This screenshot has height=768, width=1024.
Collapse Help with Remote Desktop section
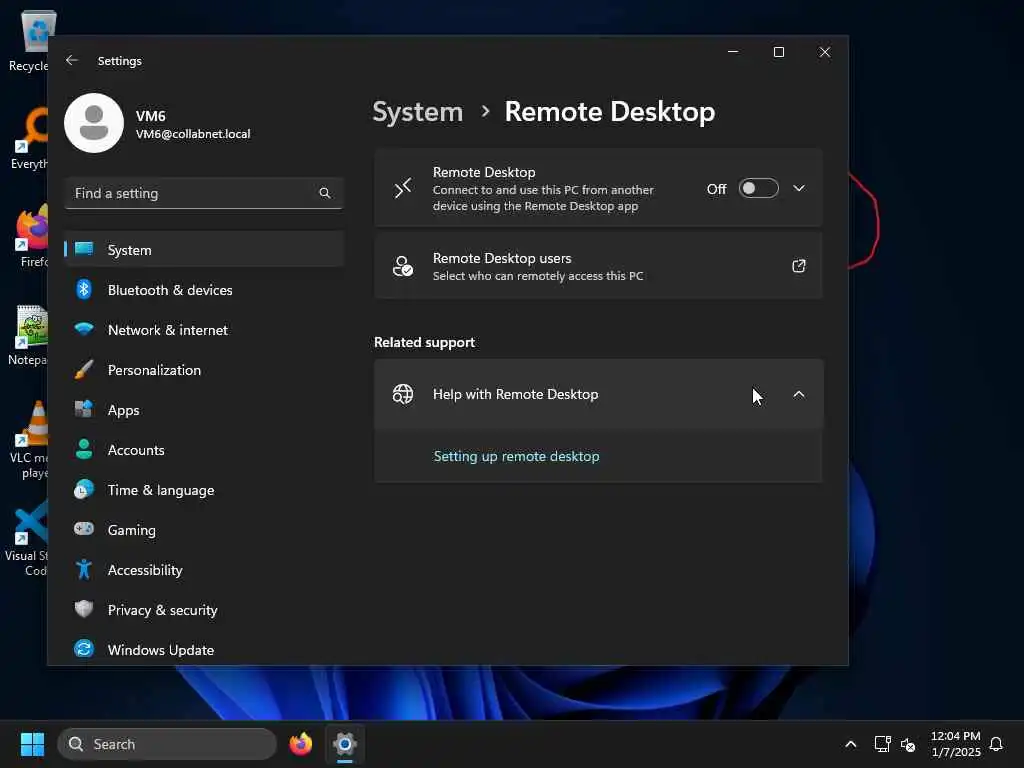[x=799, y=394]
